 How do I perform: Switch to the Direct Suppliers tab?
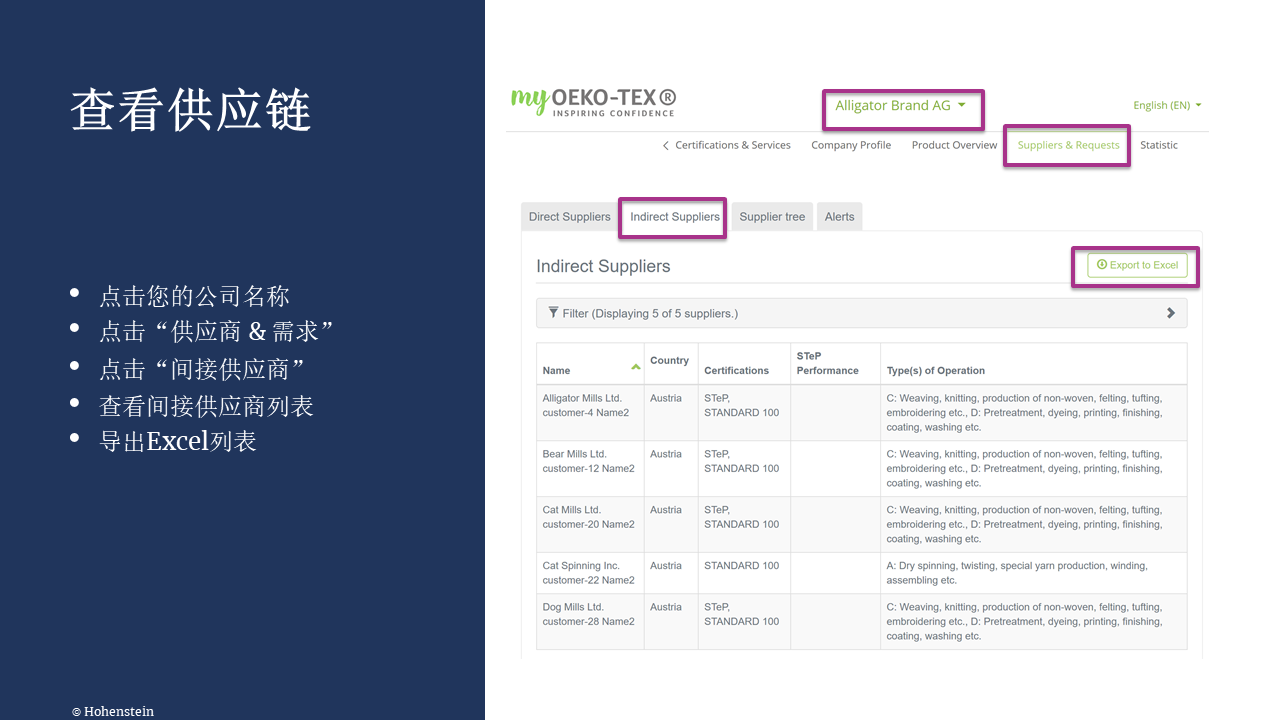point(569,217)
